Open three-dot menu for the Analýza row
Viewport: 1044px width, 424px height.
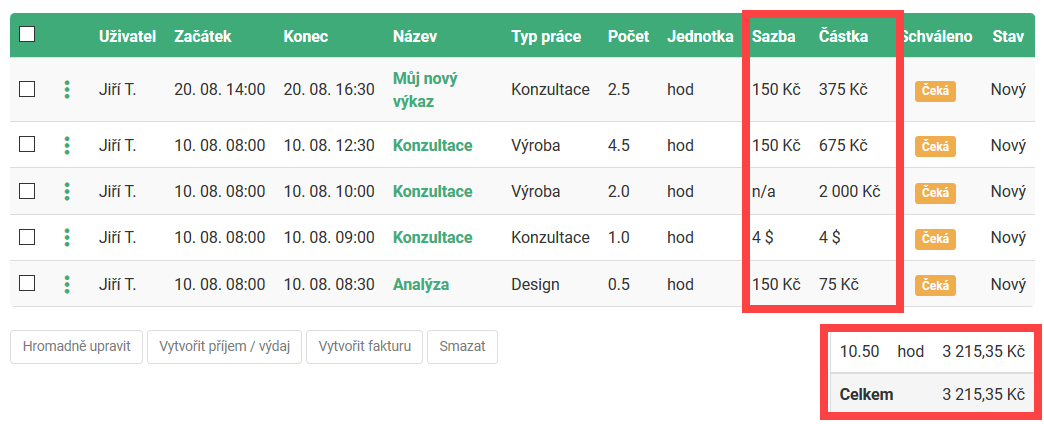[x=67, y=284]
